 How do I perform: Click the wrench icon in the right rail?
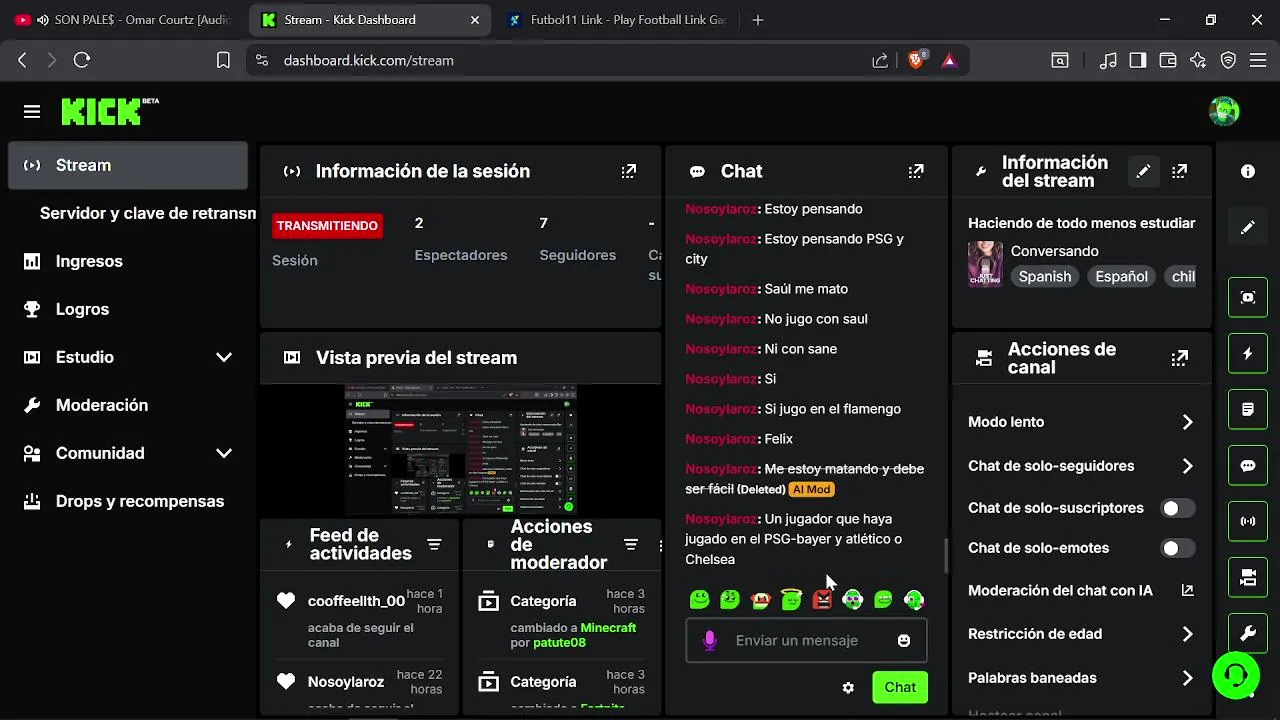click(x=1247, y=633)
